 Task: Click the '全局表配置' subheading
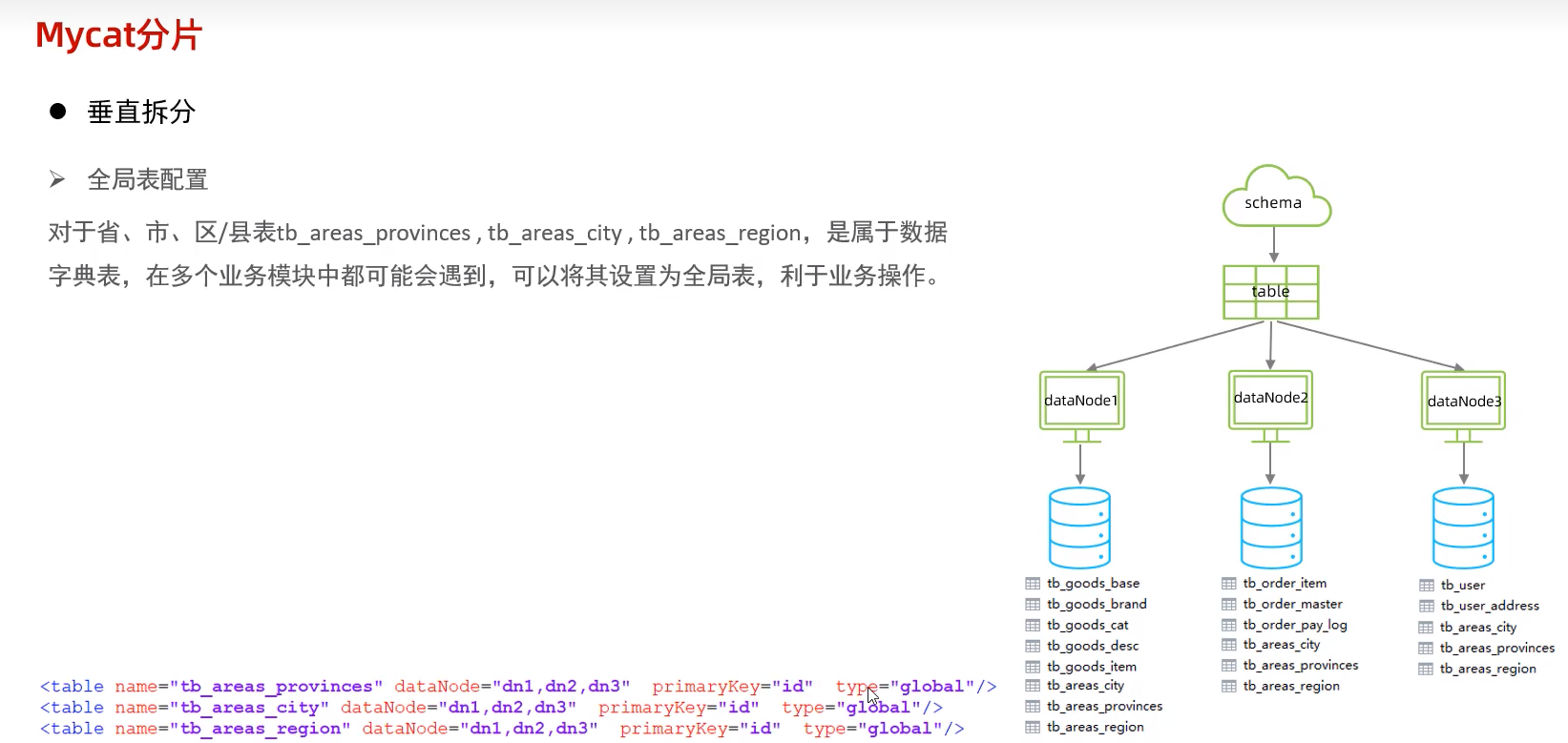pyautogui.click(x=148, y=179)
